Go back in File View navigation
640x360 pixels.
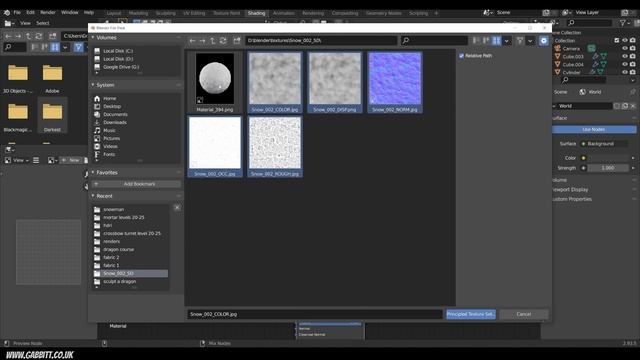(192, 41)
